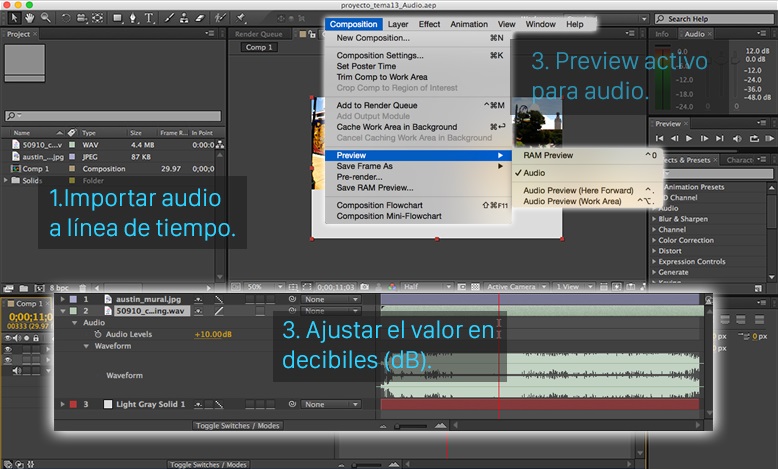Open the Layer menu
This screenshot has height=469, width=778.
coord(398,24)
